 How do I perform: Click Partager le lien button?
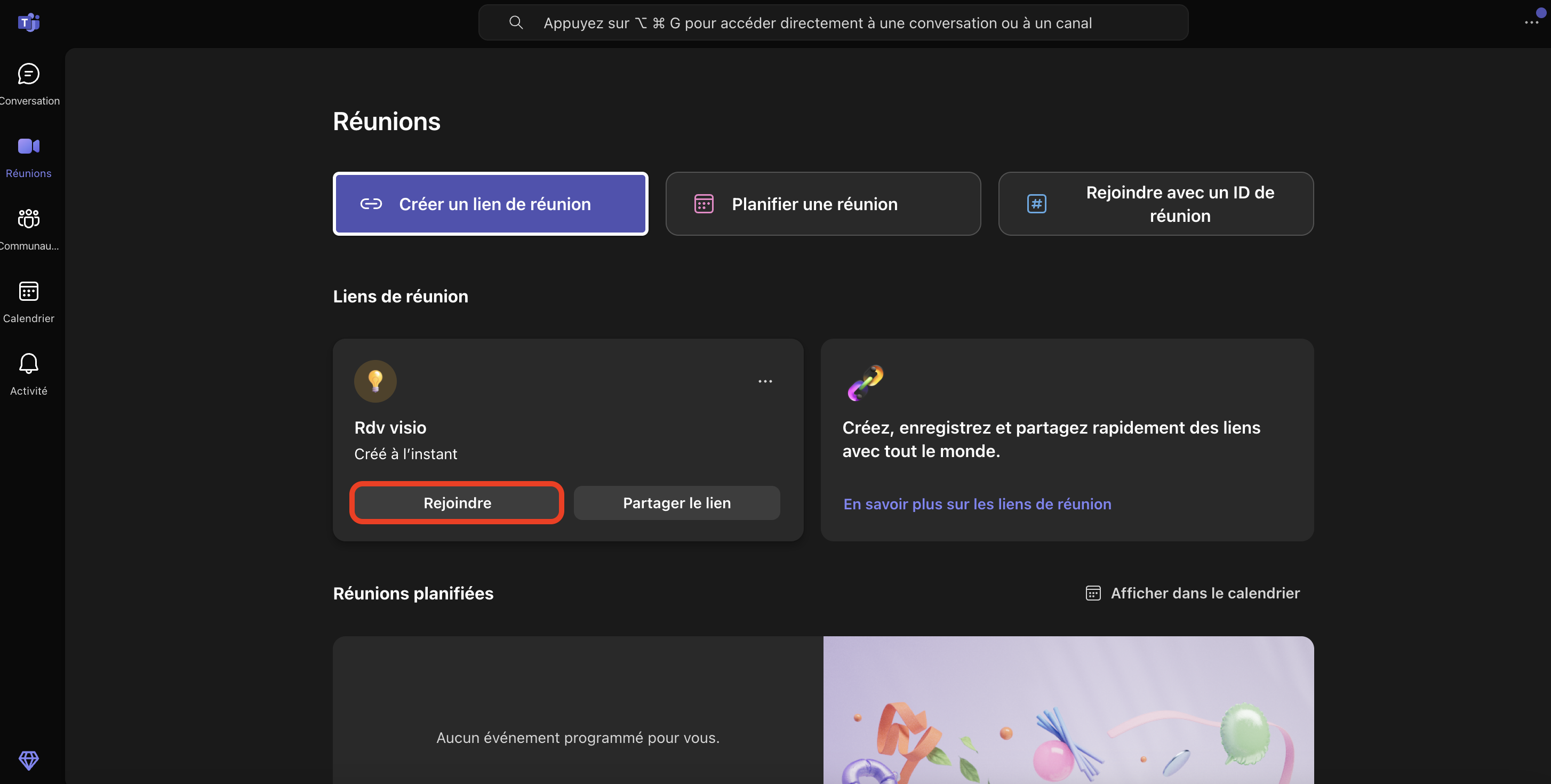pyautogui.click(x=676, y=503)
